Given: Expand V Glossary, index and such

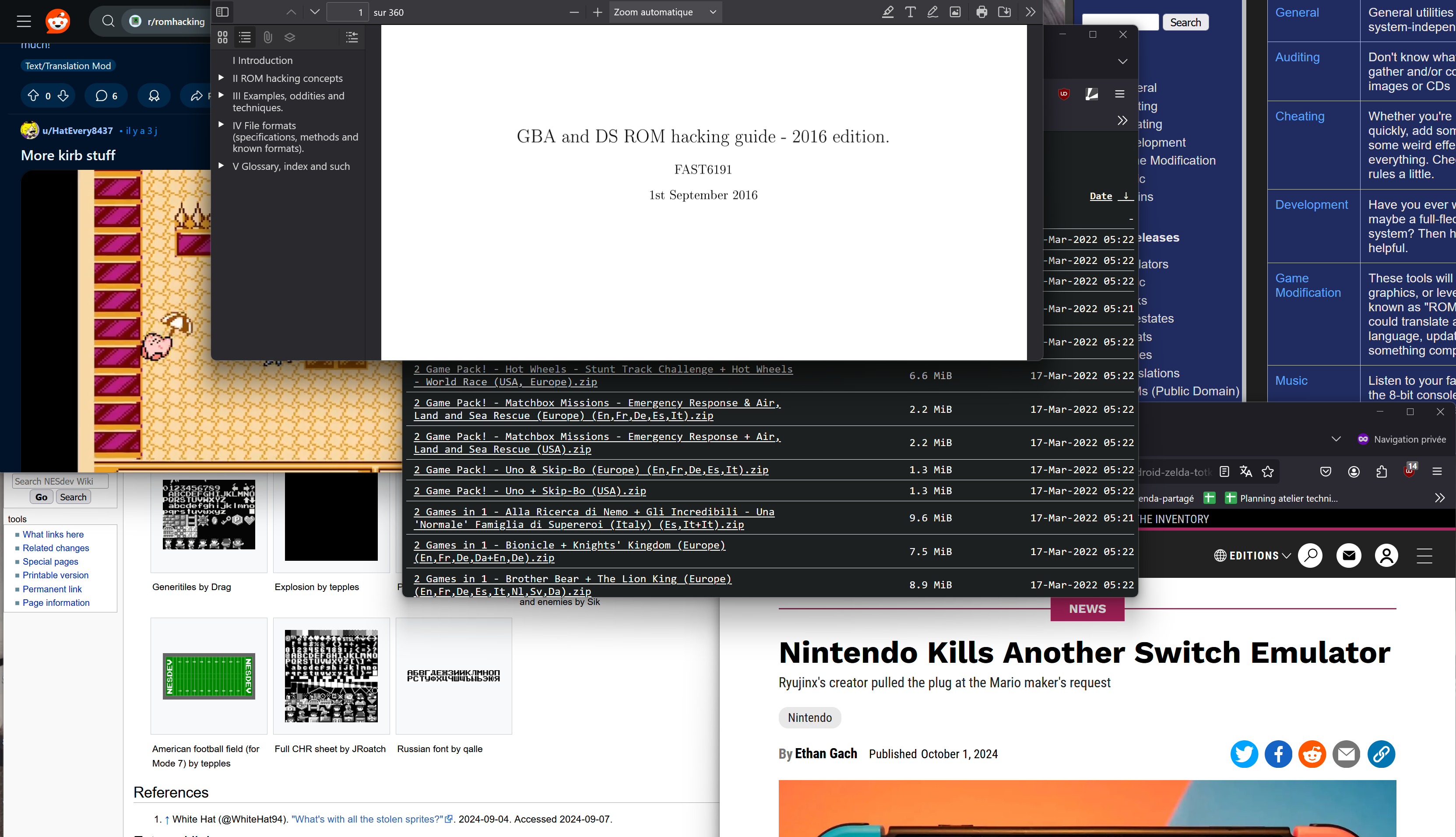Looking at the screenshot, I should coord(221,165).
